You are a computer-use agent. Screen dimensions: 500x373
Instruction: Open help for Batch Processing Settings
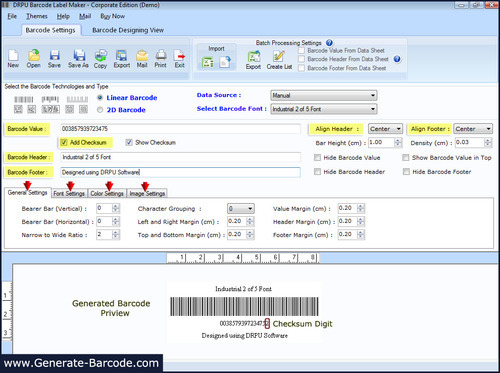click(x=329, y=43)
